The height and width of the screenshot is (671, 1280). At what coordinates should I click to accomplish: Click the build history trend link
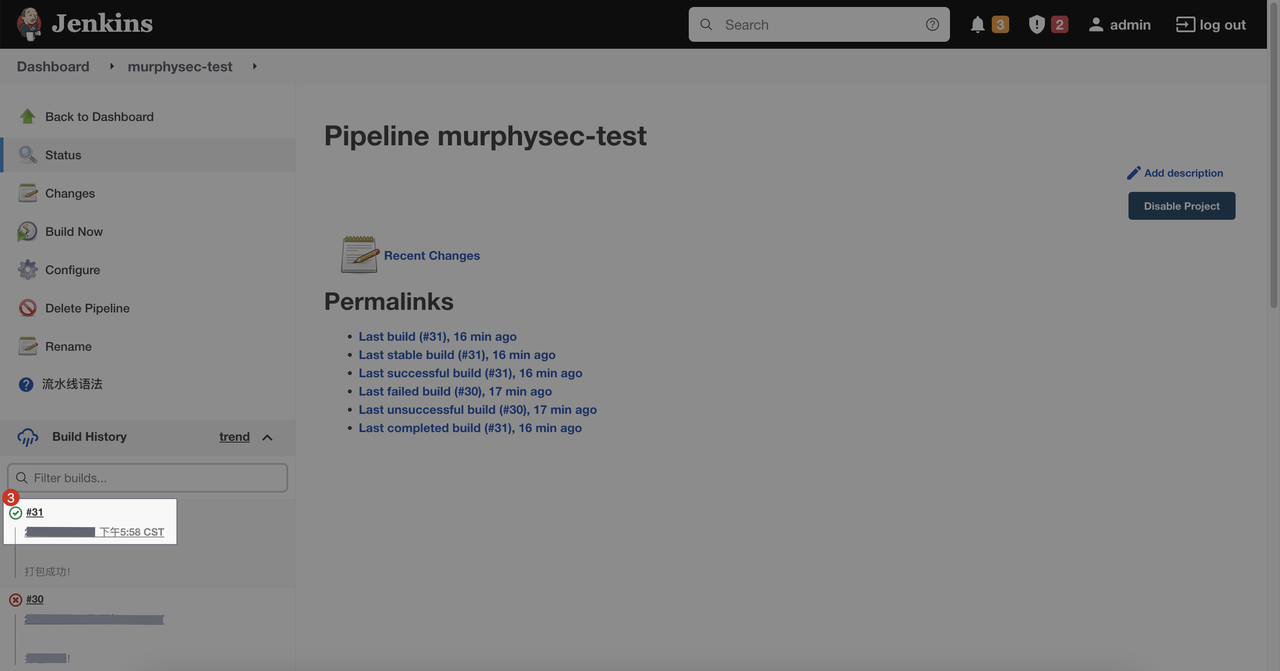pyautogui.click(x=234, y=437)
